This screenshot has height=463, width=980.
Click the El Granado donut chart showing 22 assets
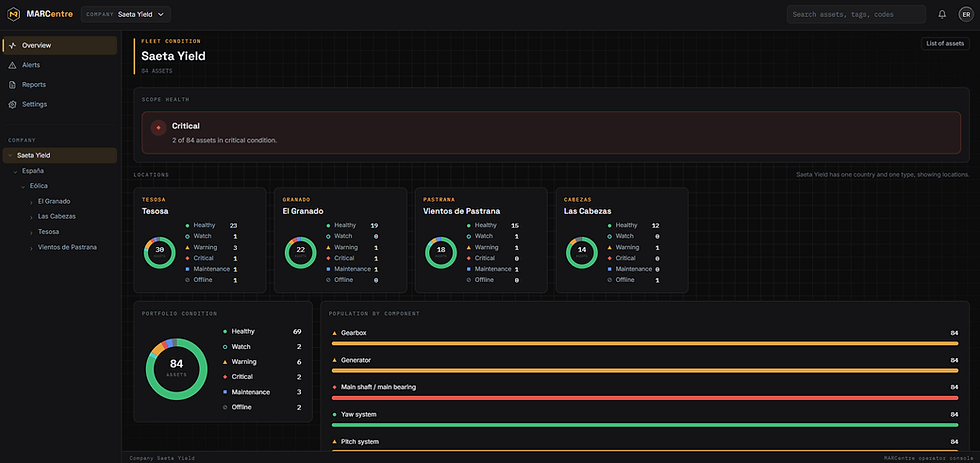pos(300,252)
